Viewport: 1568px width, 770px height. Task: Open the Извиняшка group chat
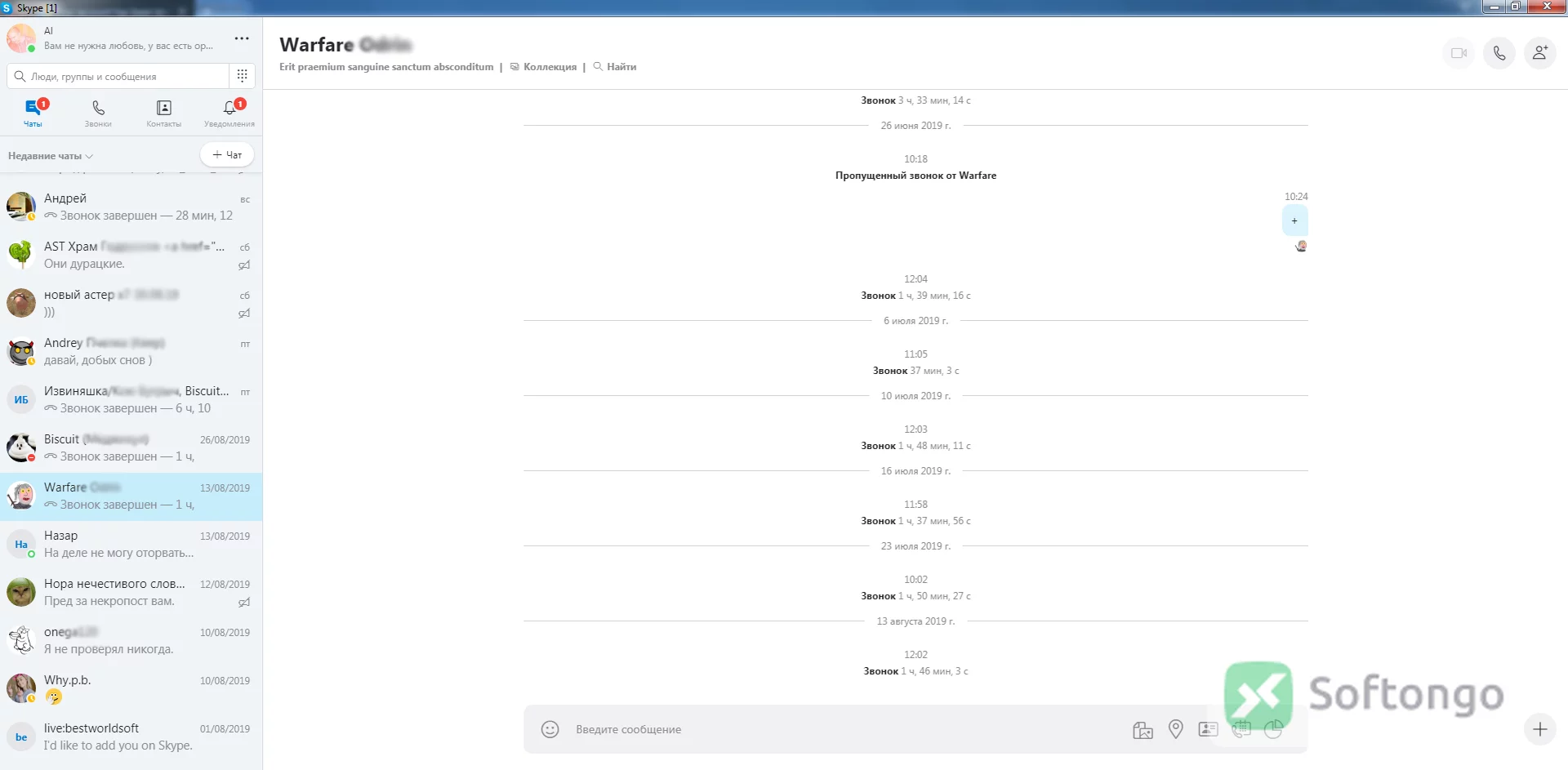[x=131, y=400]
